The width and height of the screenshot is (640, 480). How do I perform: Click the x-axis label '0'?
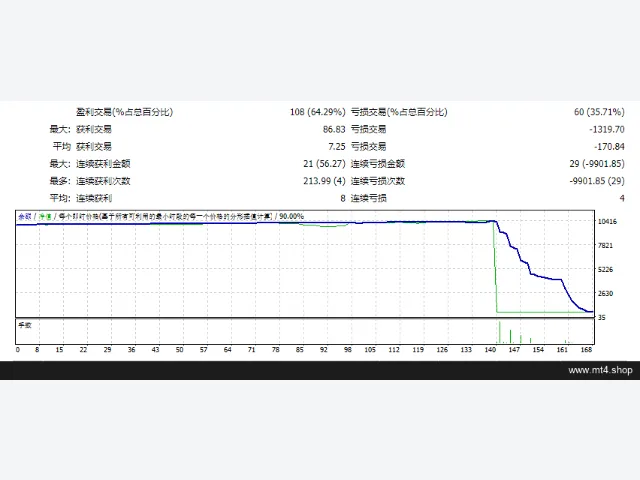[x=18, y=350]
